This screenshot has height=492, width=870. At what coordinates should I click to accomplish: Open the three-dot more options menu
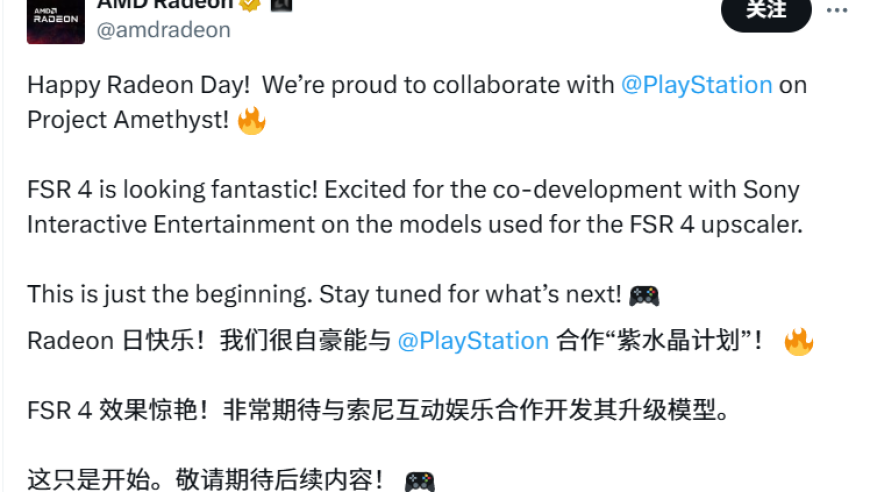(837, 10)
